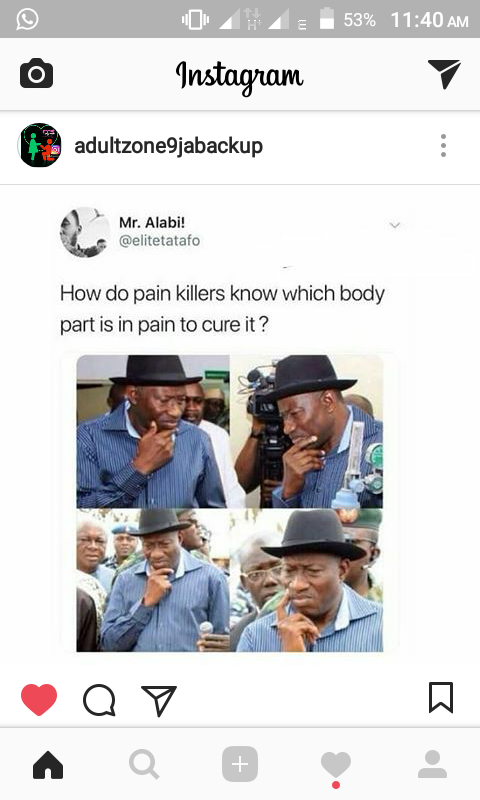Open activity heart tab with notification dot

point(336,768)
